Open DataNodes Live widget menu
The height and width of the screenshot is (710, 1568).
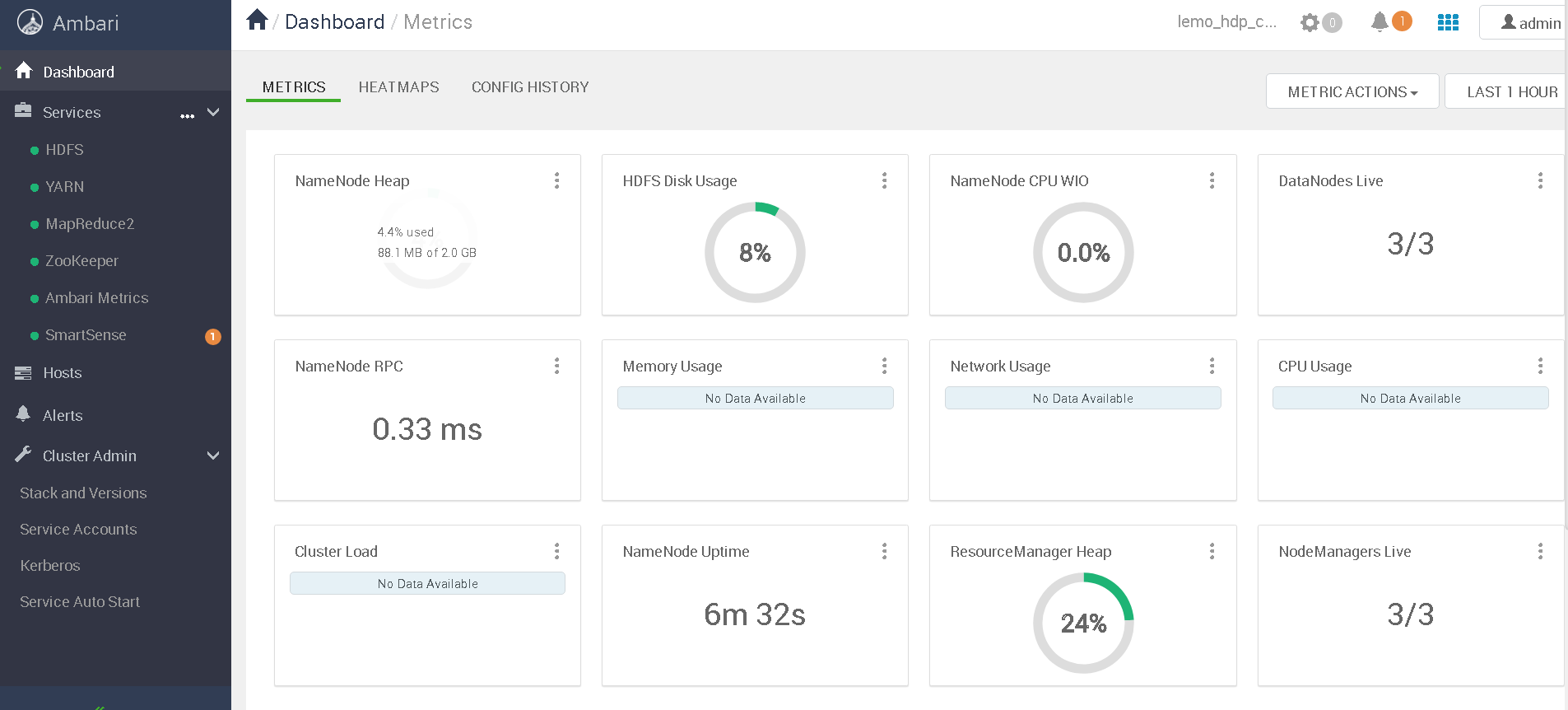click(x=1540, y=180)
